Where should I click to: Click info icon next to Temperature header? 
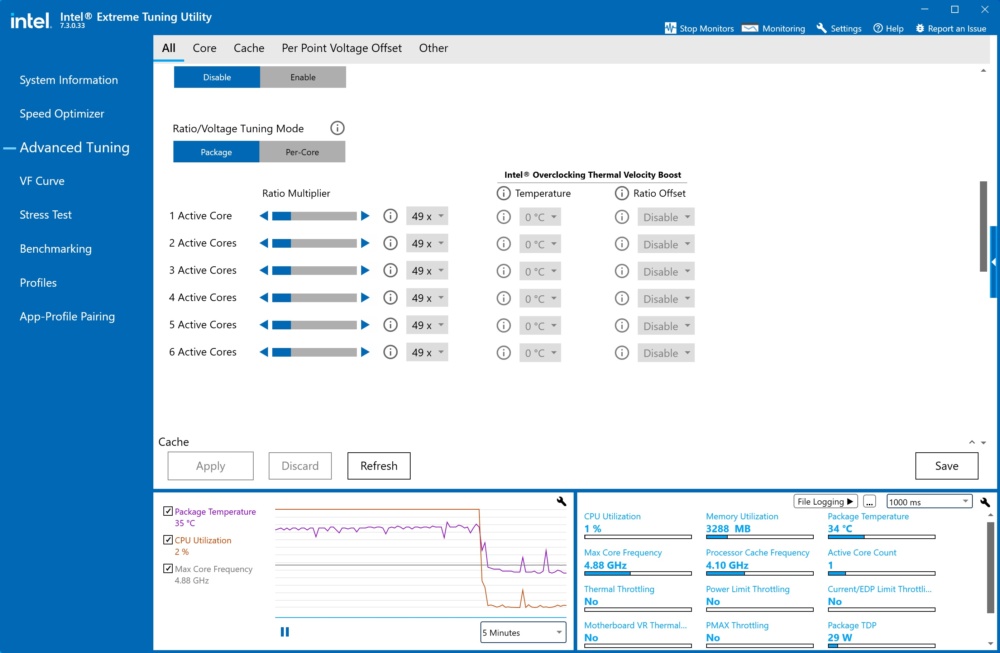pyautogui.click(x=504, y=193)
